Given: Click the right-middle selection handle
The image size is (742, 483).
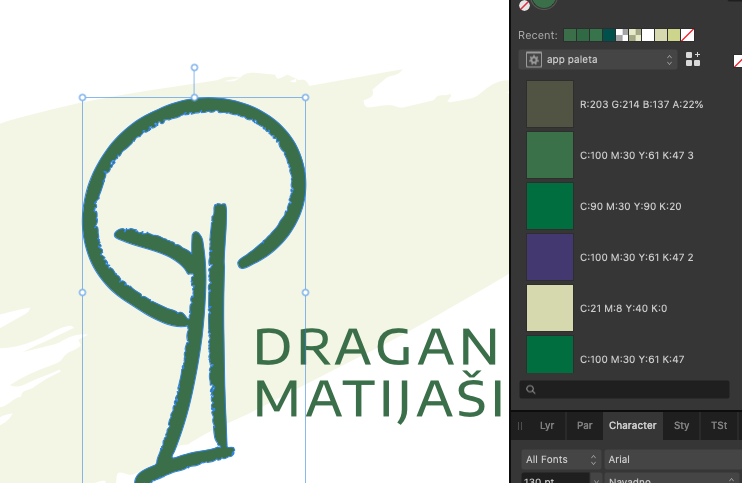Looking at the screenshot, I should coord(305,292).
